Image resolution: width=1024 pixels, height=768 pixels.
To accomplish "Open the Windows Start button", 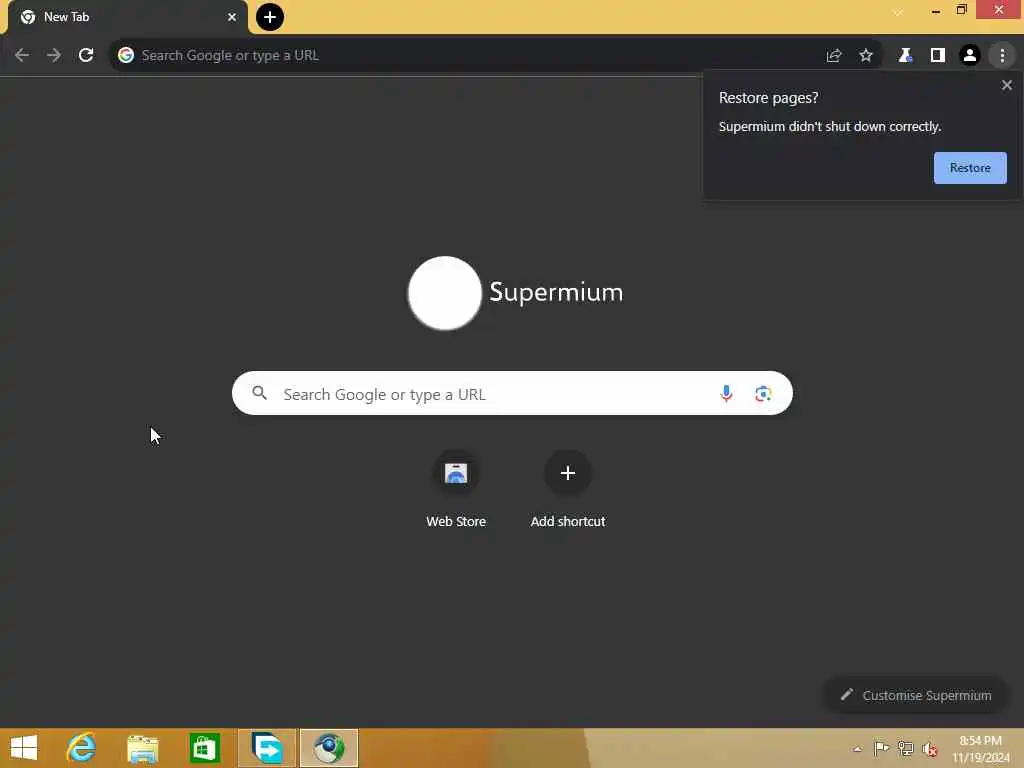I will 24,748.
